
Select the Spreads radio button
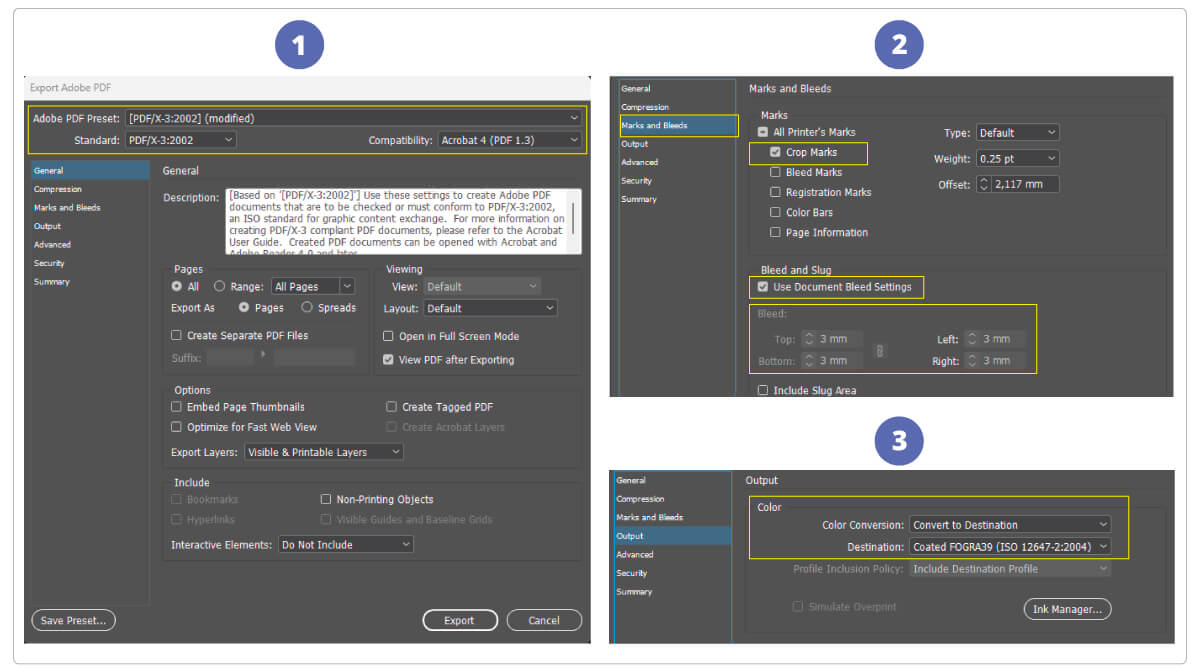click(307, 308)
